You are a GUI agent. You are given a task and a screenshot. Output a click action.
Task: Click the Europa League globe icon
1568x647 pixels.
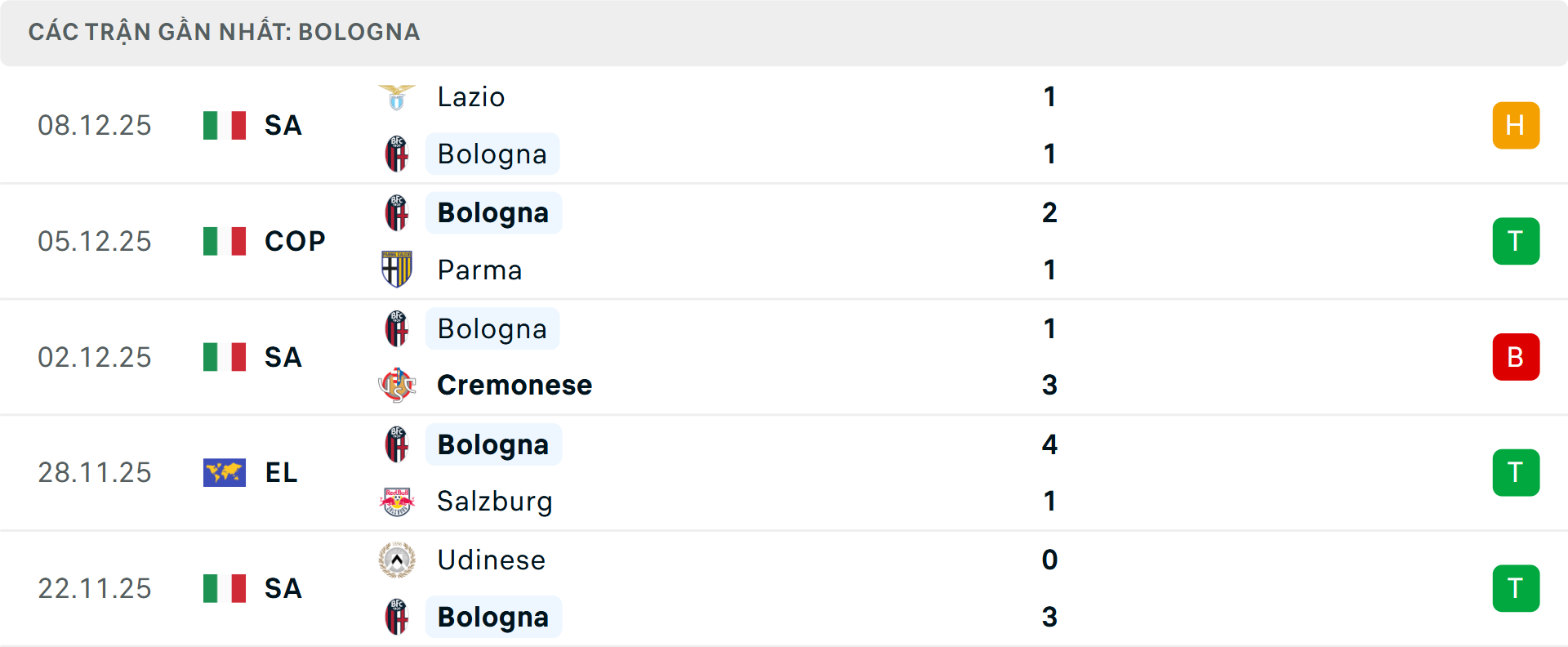225,472
